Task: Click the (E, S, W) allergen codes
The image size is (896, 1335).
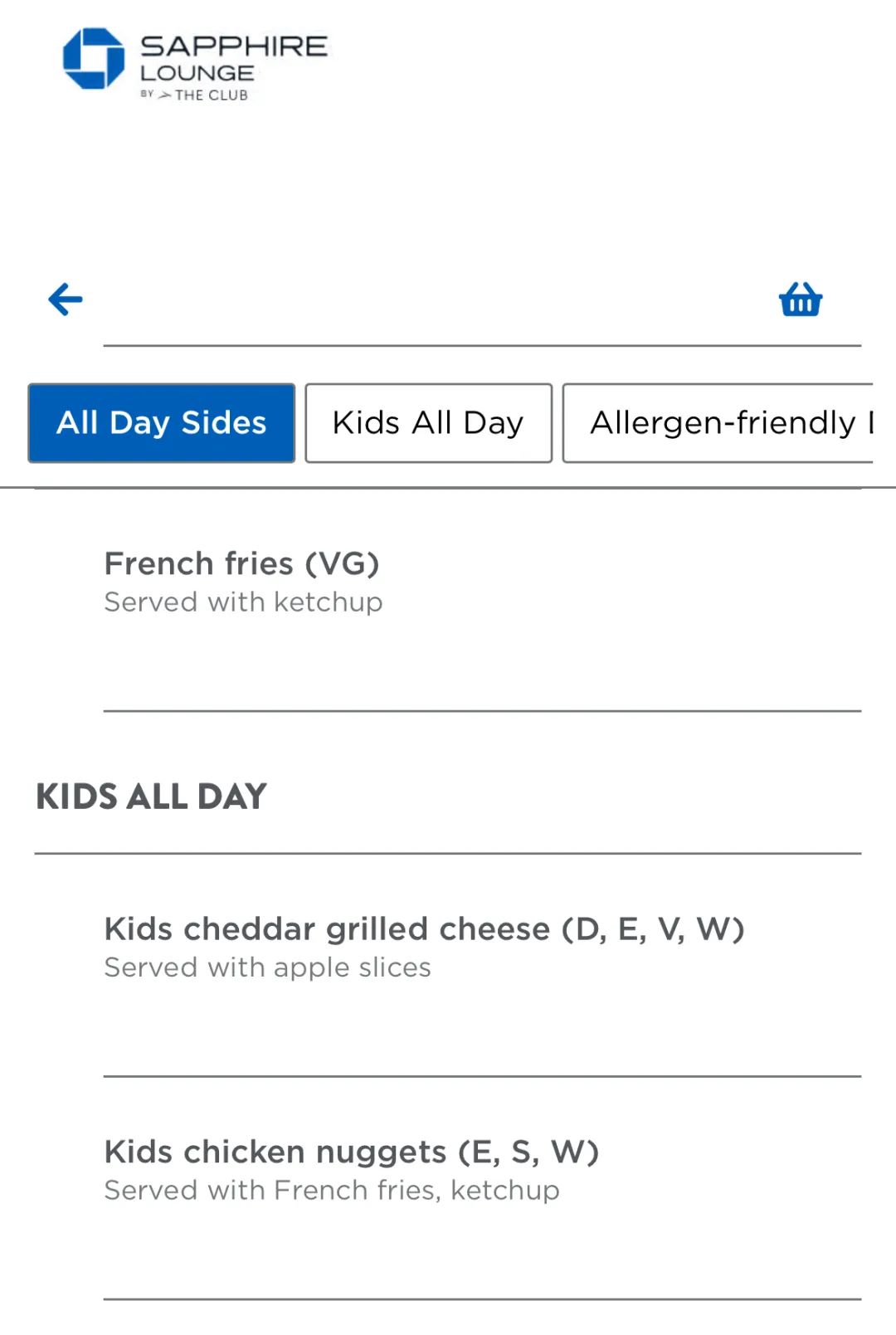Action: point(528,1152)
